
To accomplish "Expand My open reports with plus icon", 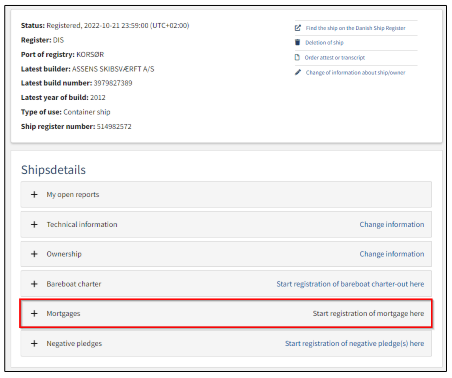I will pos(34,194).
